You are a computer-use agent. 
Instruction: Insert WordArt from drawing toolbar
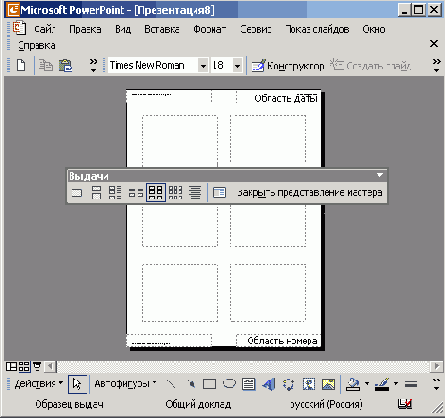pos(269,384)
